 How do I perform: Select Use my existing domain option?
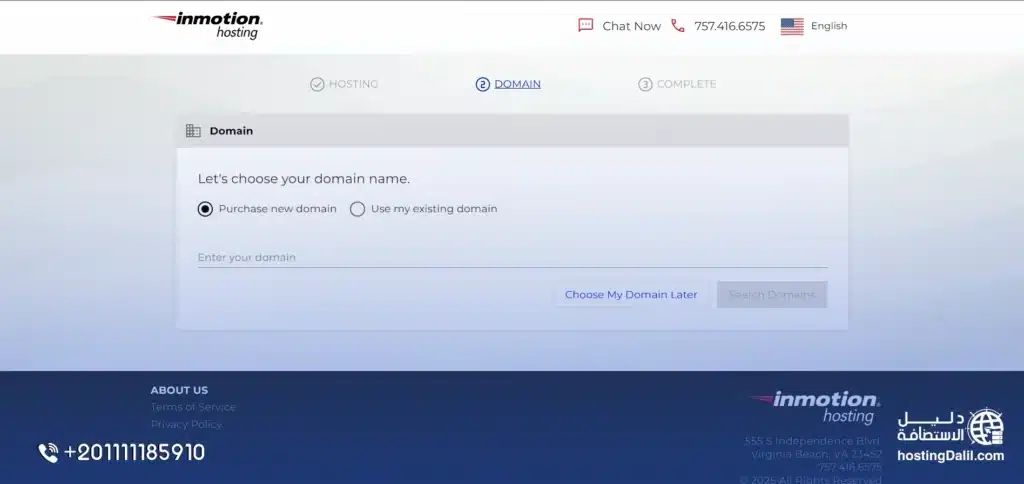(x=357, y=209)
